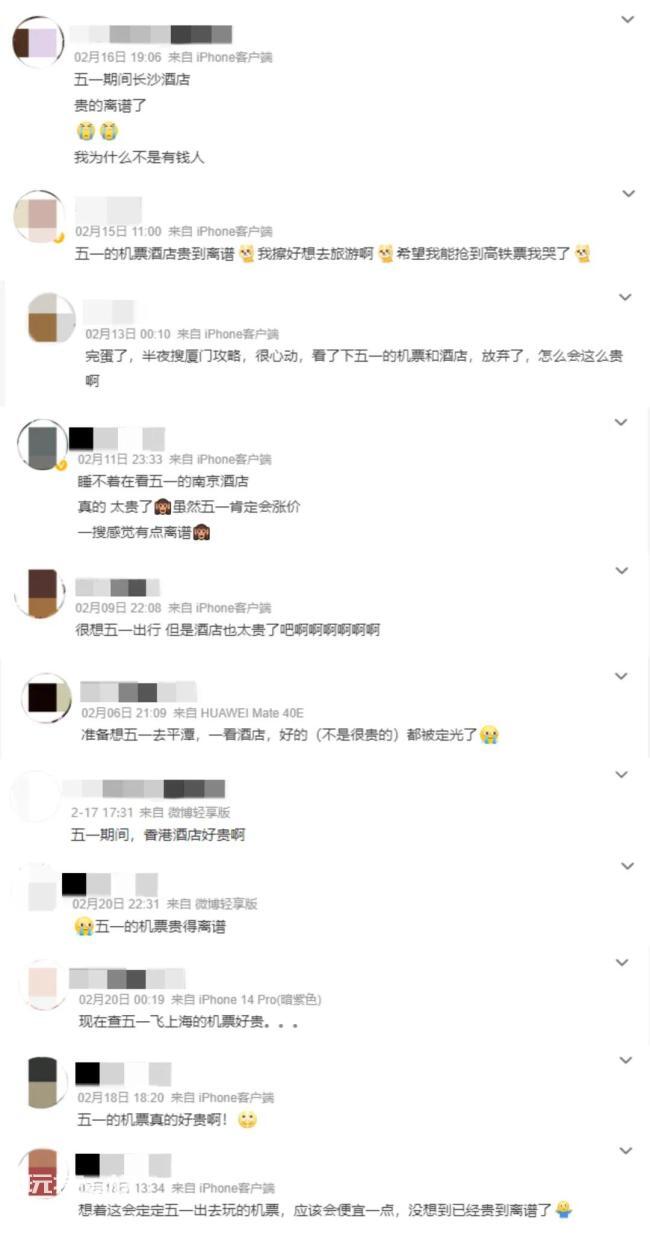Click the crying emoji after 都被定光了
The image size is (650, 1234).
[489, 735]
